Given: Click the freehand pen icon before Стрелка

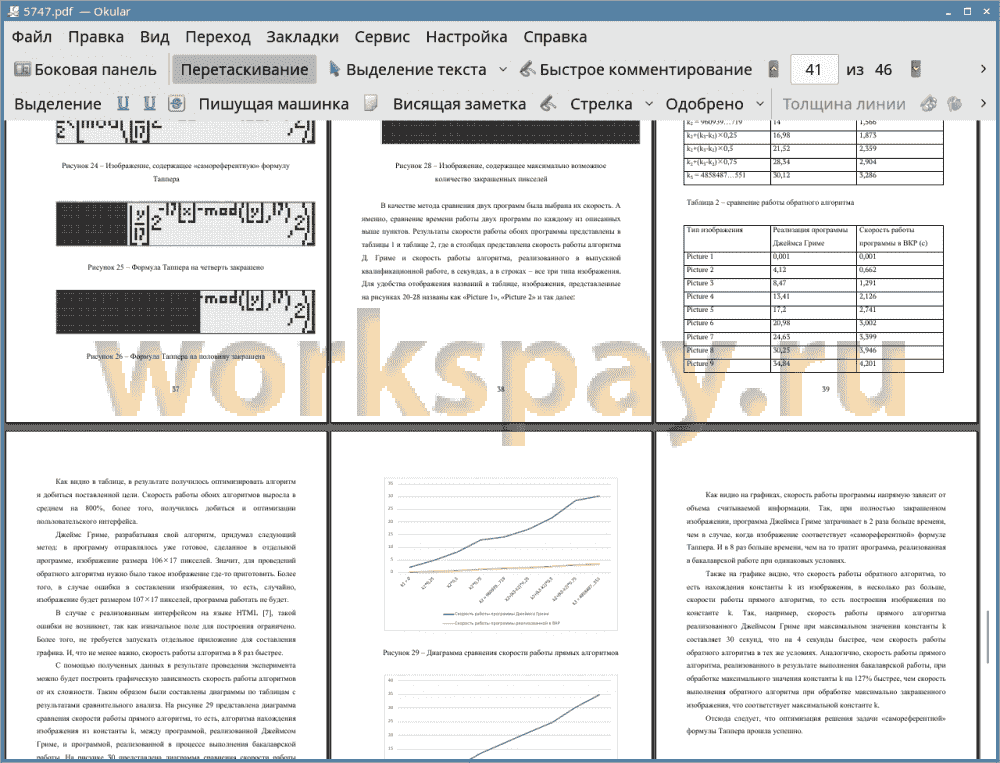Looking at the screenshot, I should tap(548, 103).
